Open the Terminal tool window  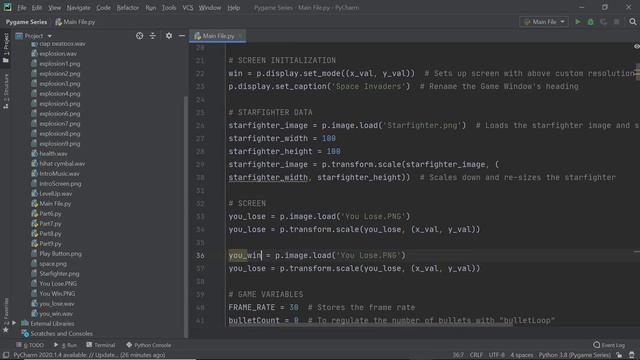coord(101,345)
